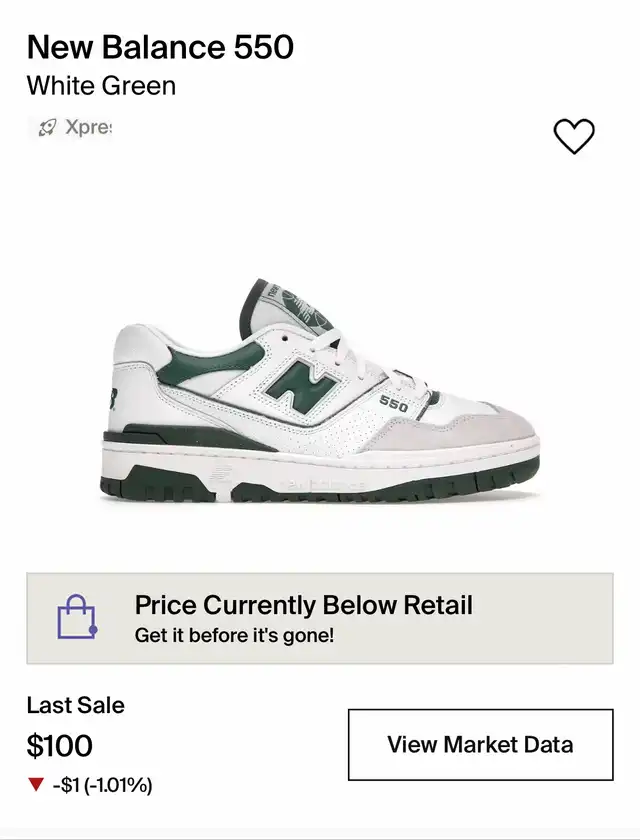Image resolution: width=640 pixels, height=840 pixels.
Task: Open the sneaker product image
Action: (x=320, y=395)
